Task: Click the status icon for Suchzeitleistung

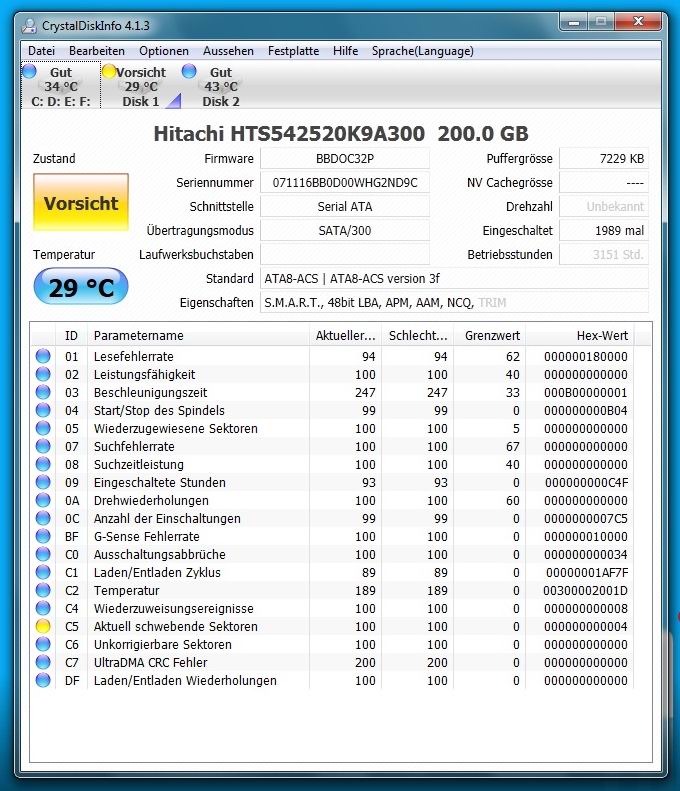Action: tap(43, 464)
